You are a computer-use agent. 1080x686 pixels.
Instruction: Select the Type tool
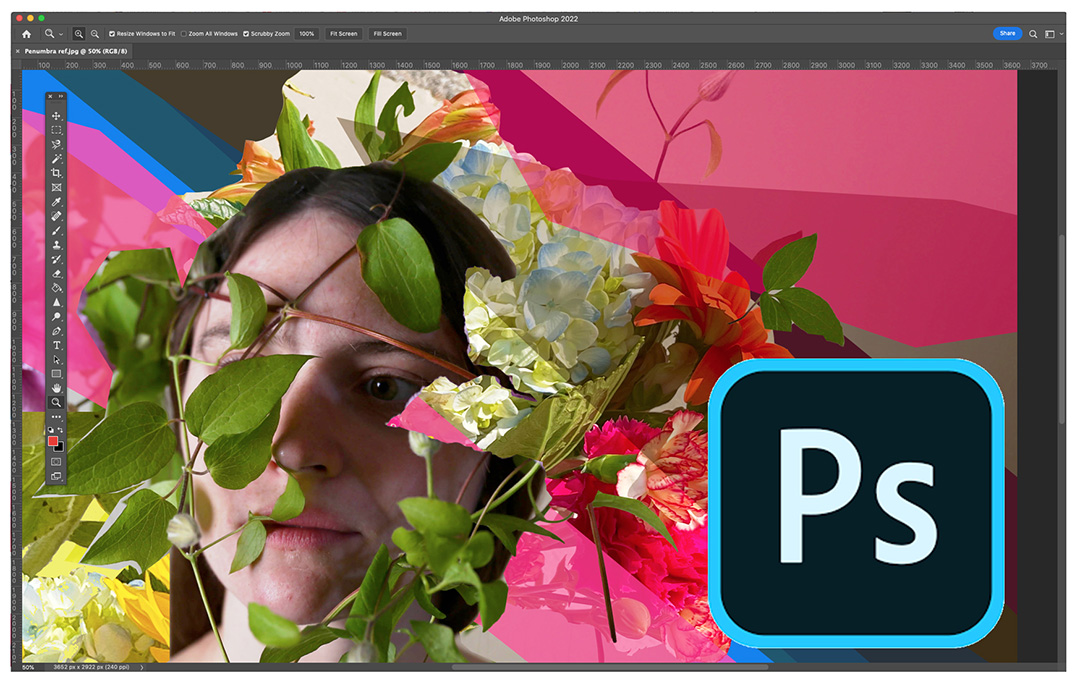(x=56, y=346)
